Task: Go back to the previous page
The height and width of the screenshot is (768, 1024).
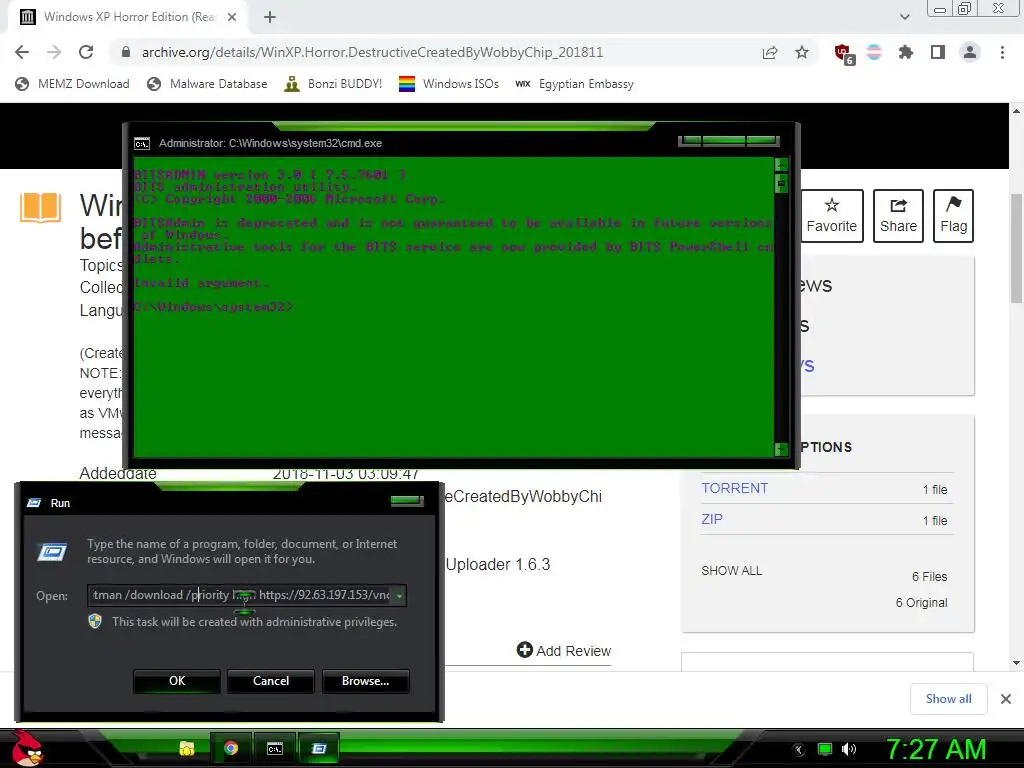Action: click(x=22, y=52)
